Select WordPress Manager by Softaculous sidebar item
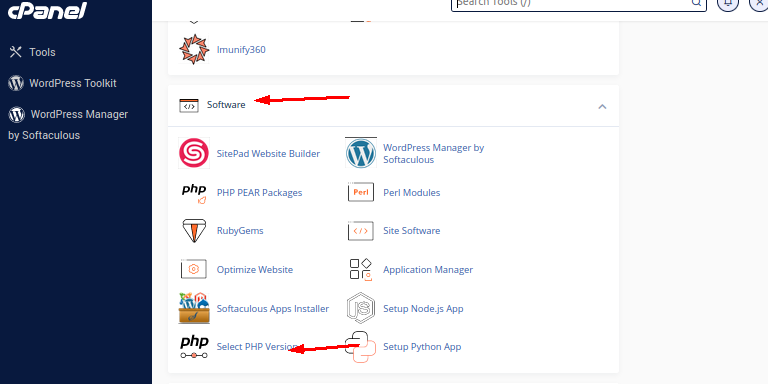 (x=68, y=124)
